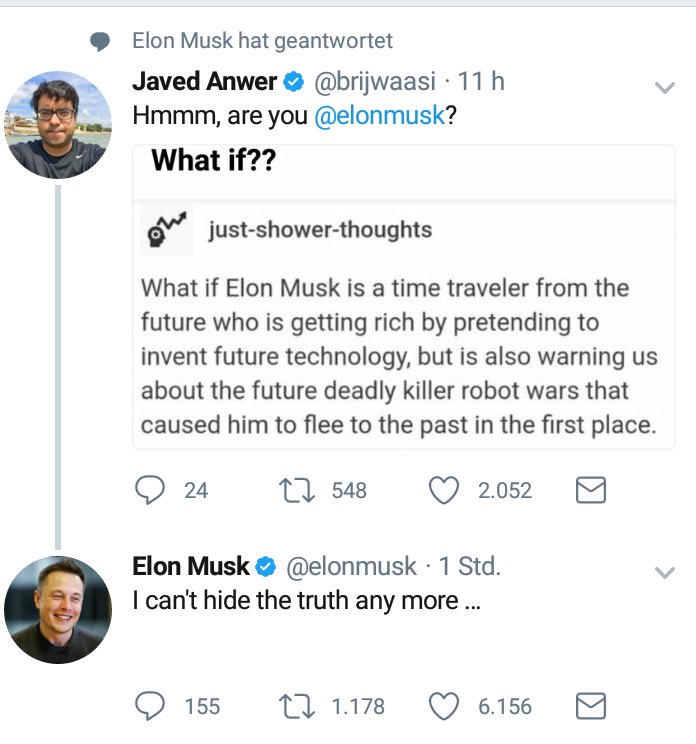Retweet Javed Anwer's tweet
The height and width of the screenshot is (744, 696).
click(297, 490)
